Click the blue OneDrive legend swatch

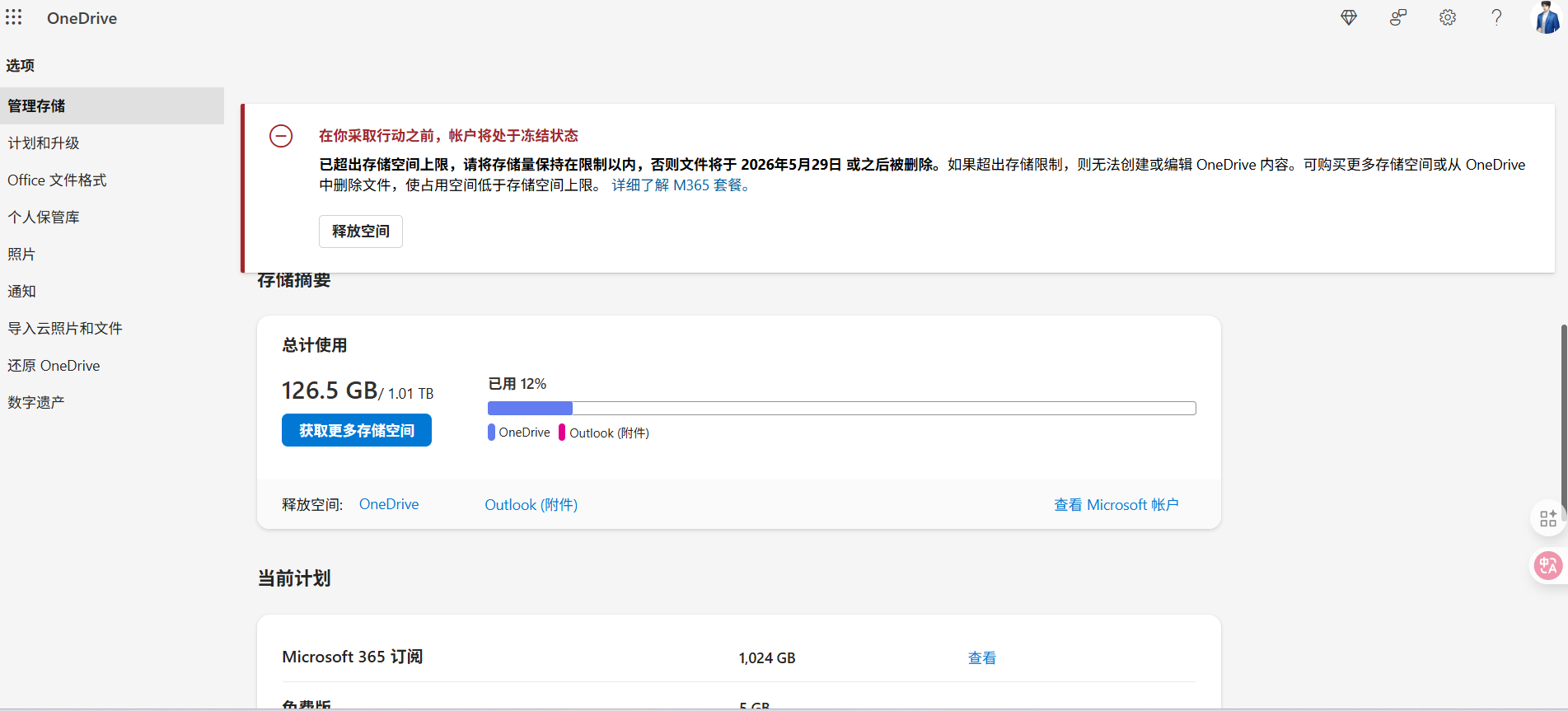click(x=492, y=433)
